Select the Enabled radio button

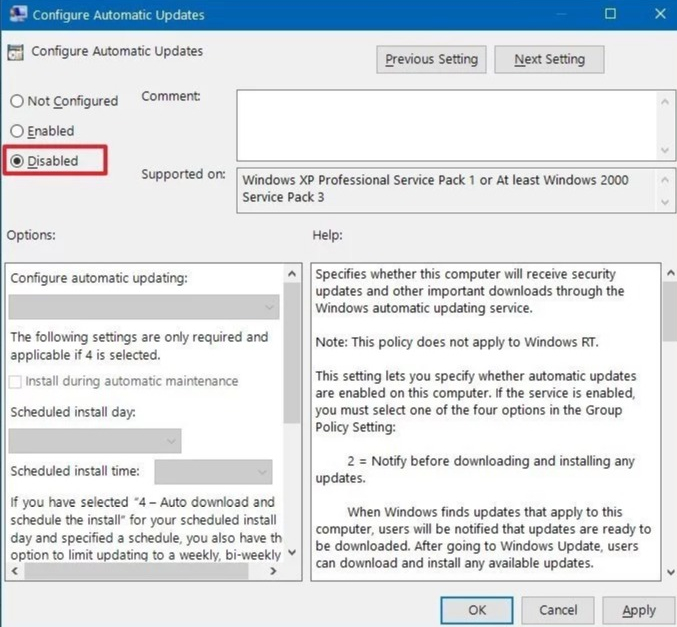click(x=17, y=131)
